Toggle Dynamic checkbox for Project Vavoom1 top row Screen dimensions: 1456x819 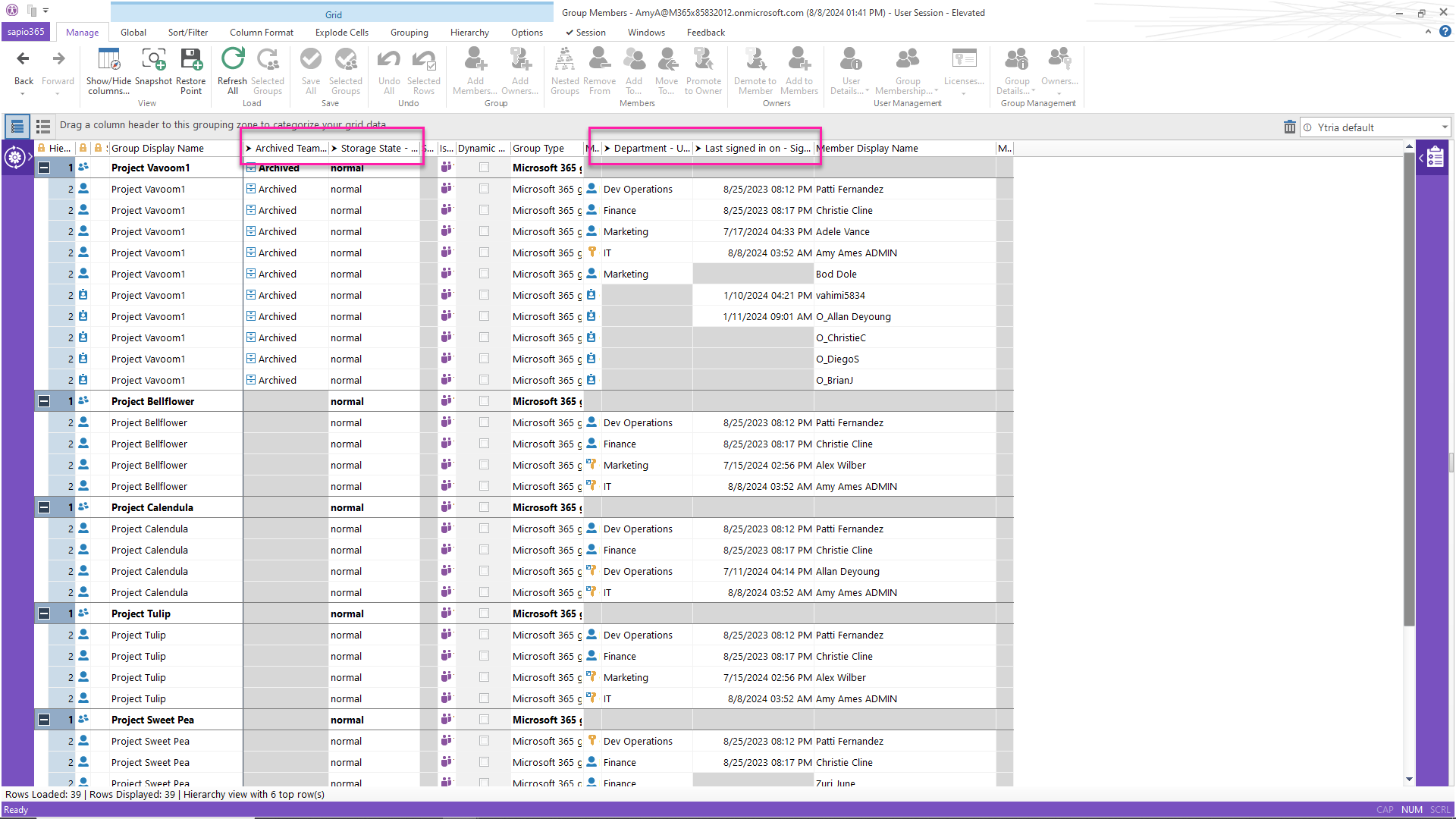click(x=484, y=168)
